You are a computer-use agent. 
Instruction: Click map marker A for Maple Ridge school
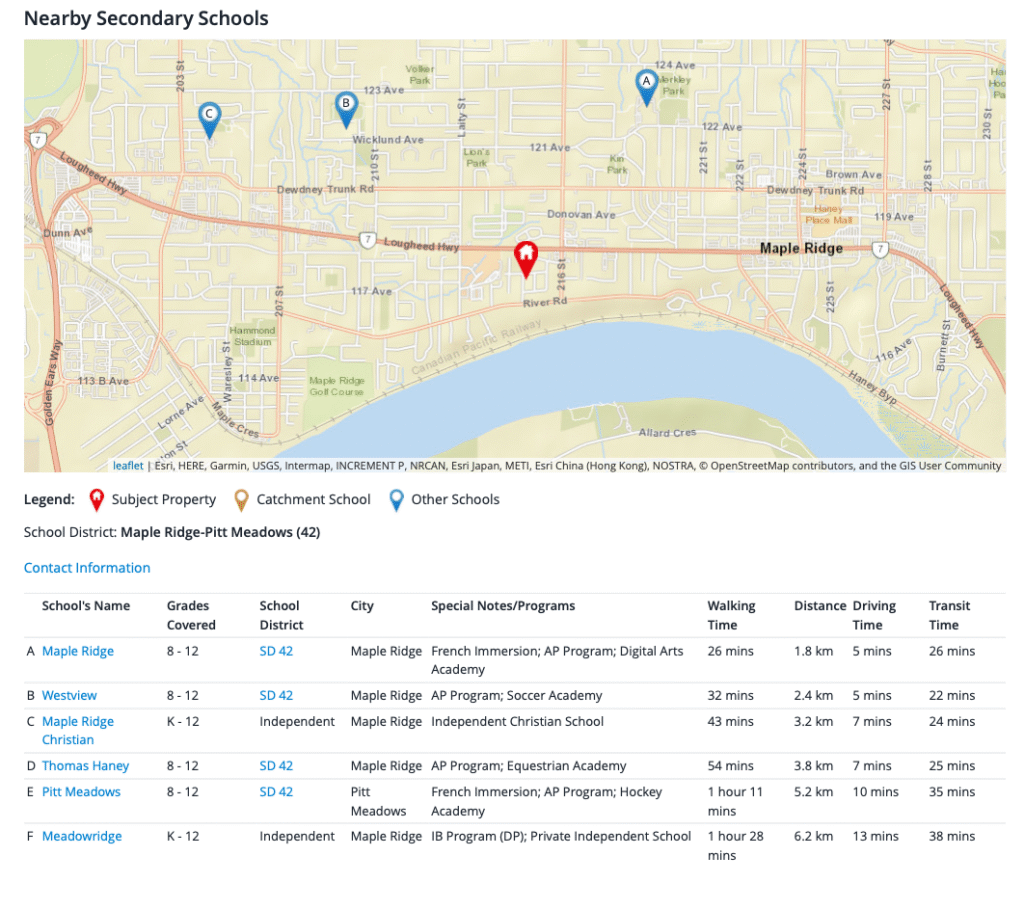pos(646,88)
